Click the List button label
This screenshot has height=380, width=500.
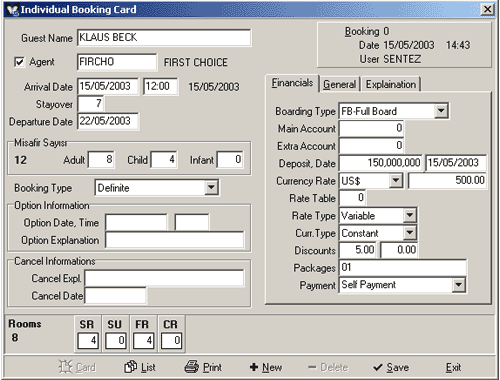pyautogui.click(x=148, y=367)
